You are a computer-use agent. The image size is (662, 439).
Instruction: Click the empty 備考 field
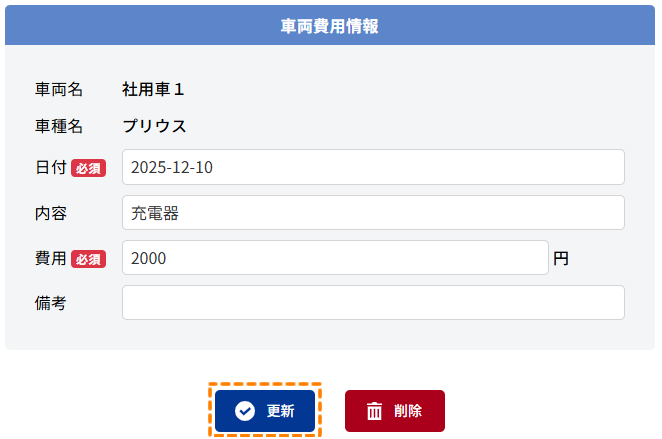[373, 302]
